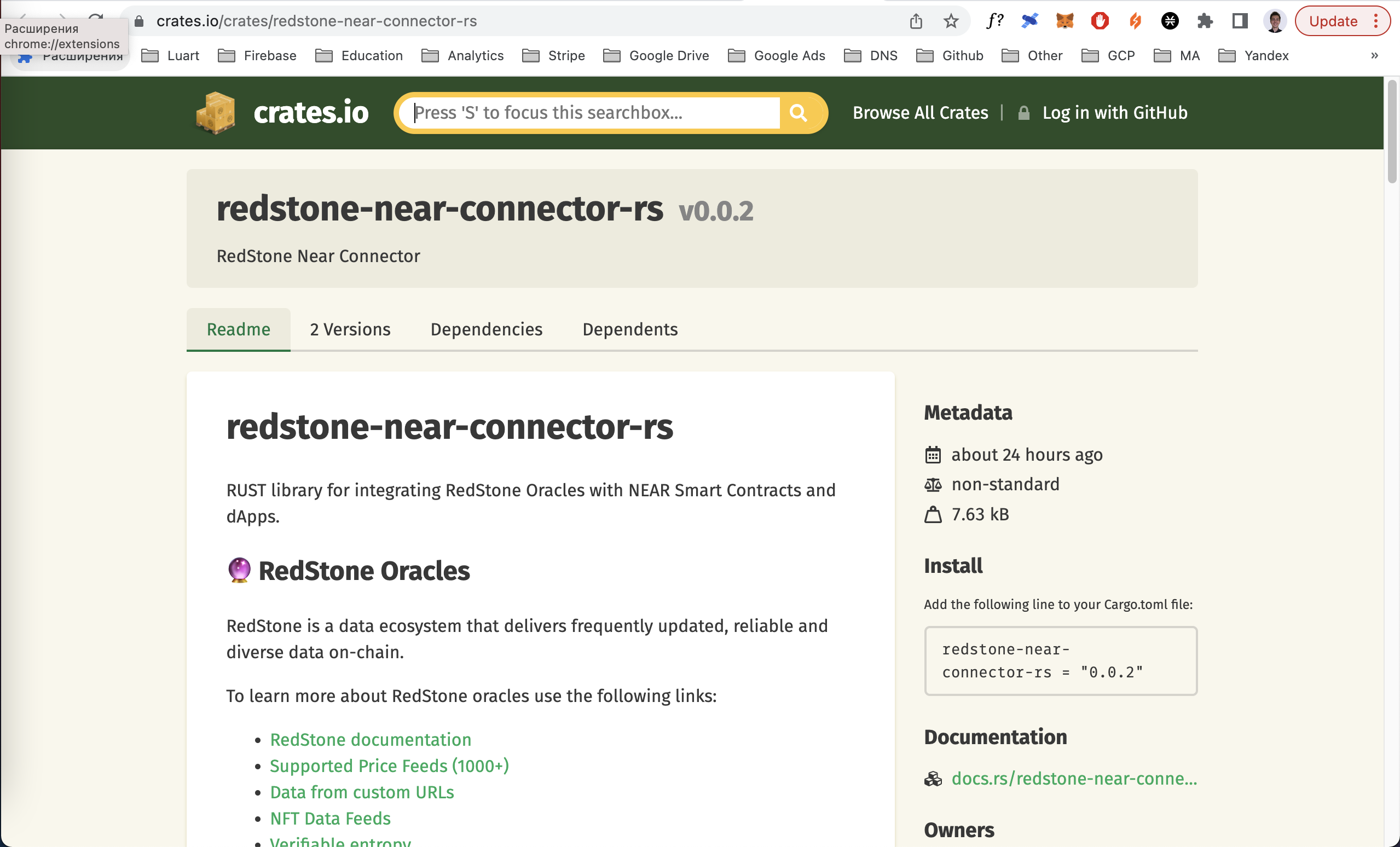Image resolution: width=1400 pixels, height=847 pixels.
Task: Click Browse All Crates
Action: tap(920, 113)
